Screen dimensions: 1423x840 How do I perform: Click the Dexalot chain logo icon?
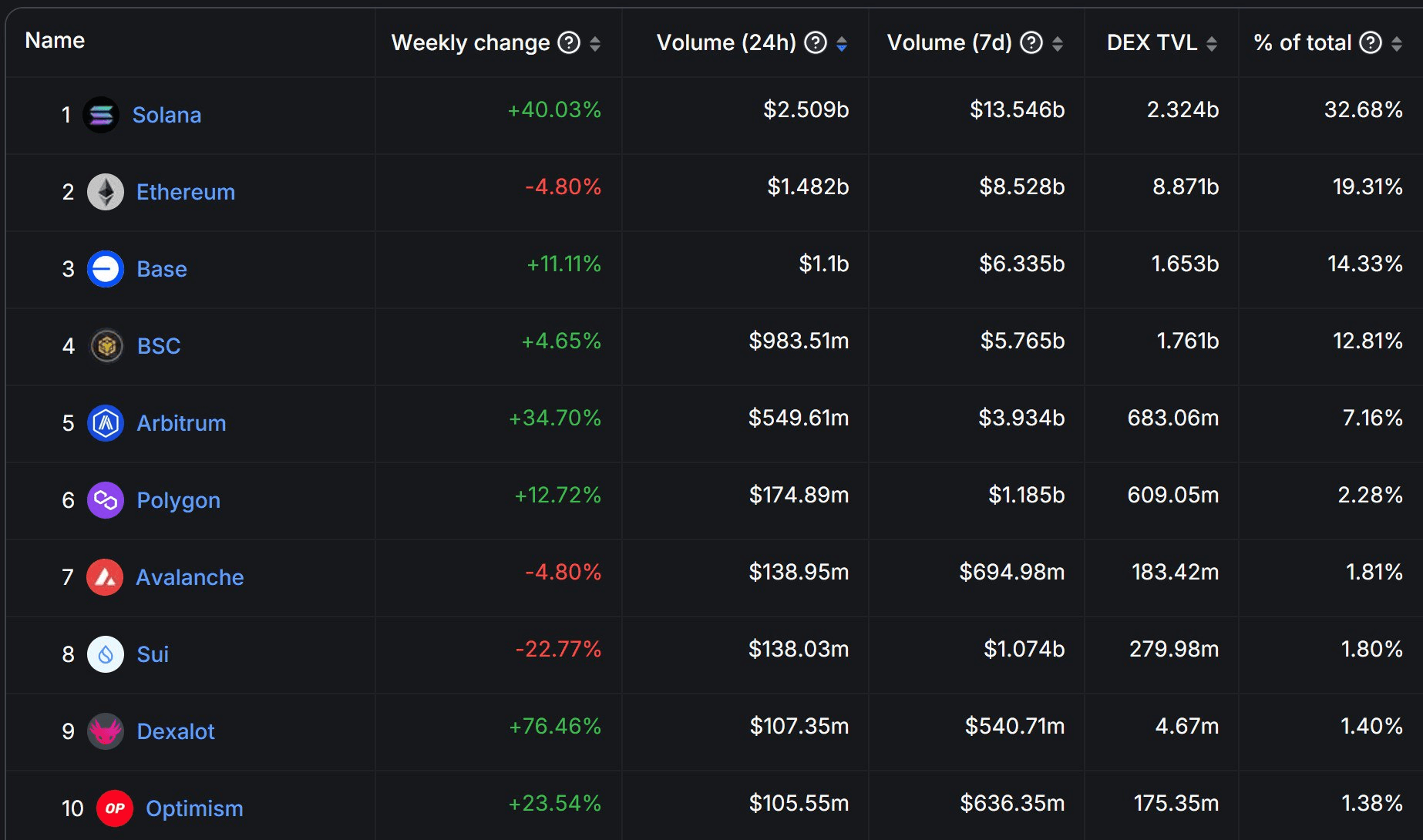(x=106, y=731)
